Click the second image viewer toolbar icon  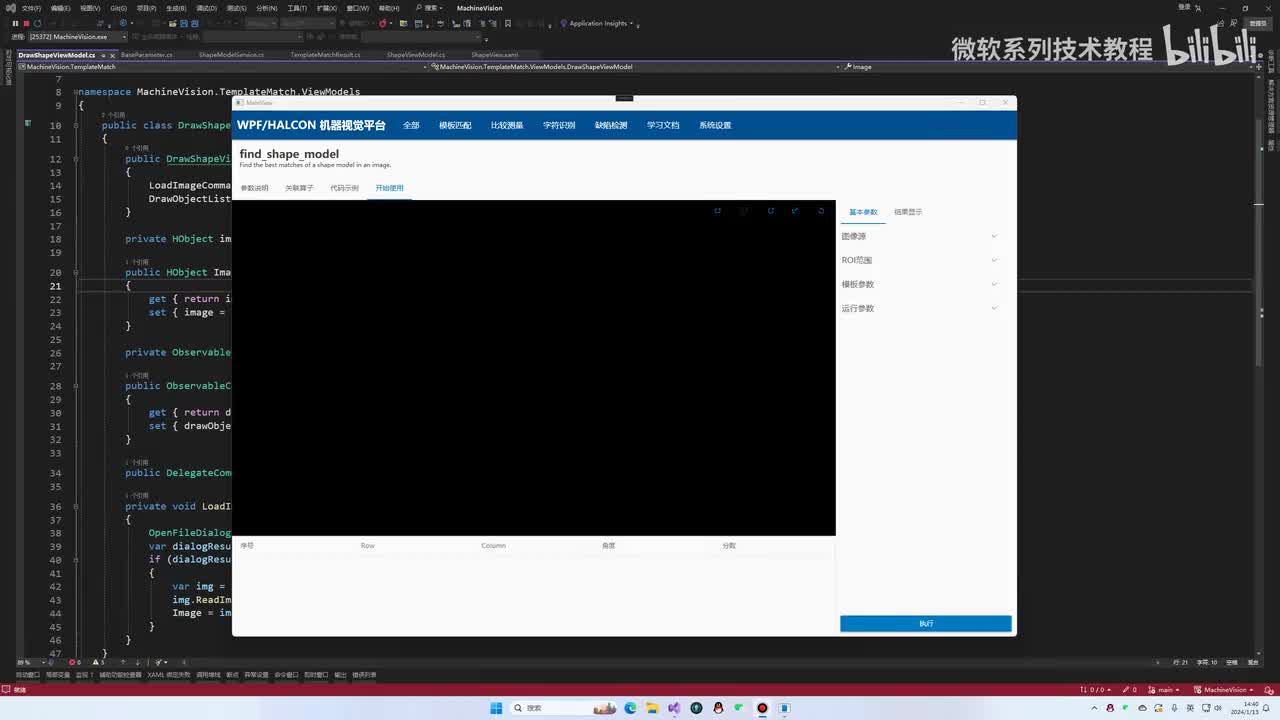744,211
